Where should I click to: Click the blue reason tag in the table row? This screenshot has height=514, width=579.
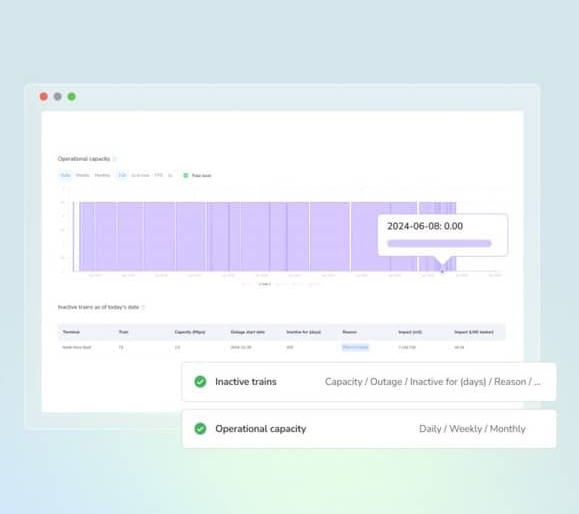coord(355,347)
